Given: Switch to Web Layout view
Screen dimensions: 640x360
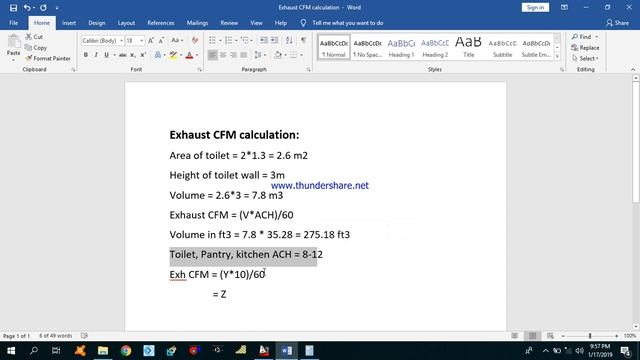Looking at the screenshot, I should [x=550, y=336].
